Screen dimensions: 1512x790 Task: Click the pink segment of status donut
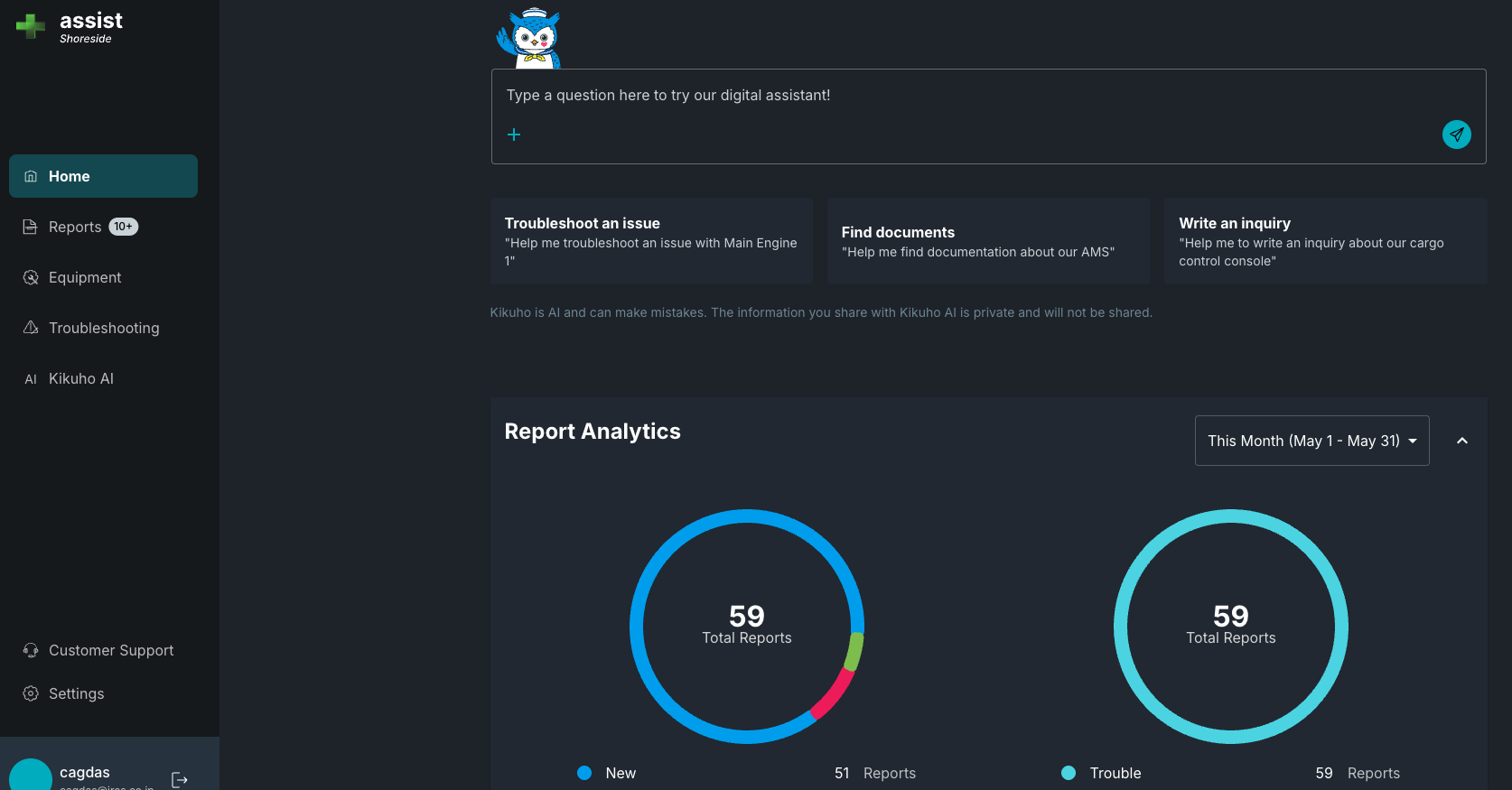click(834, 693)
